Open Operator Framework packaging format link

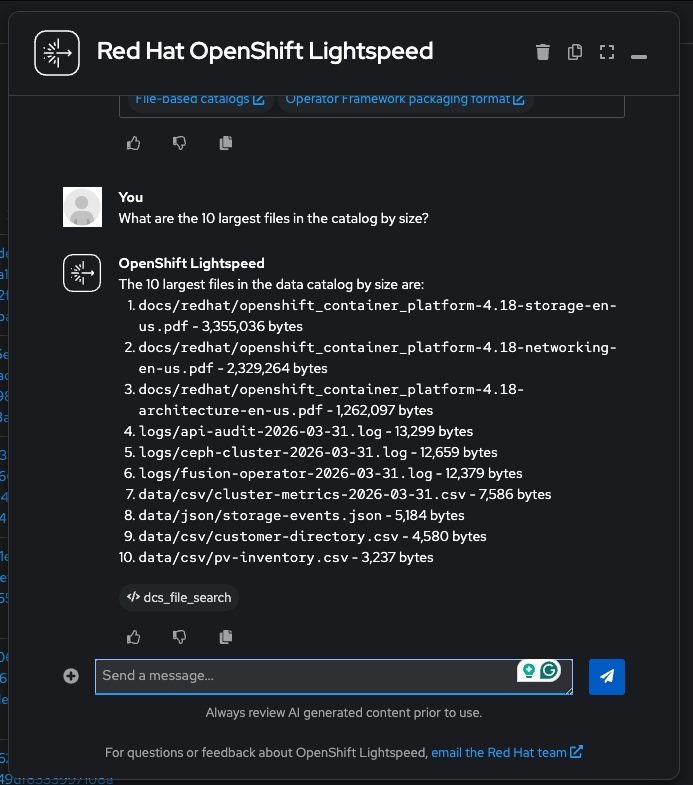405,99
